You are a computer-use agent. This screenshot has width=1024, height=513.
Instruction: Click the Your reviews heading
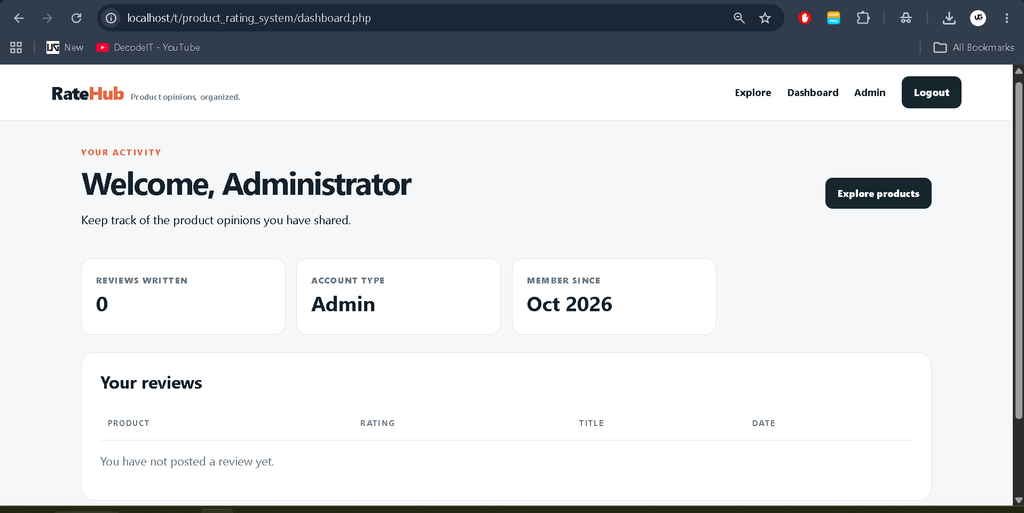point(151,382)
